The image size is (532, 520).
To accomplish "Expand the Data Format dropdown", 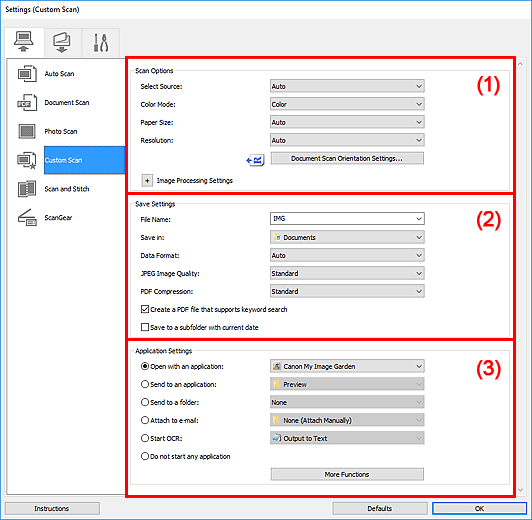I will tap(347, 255).
